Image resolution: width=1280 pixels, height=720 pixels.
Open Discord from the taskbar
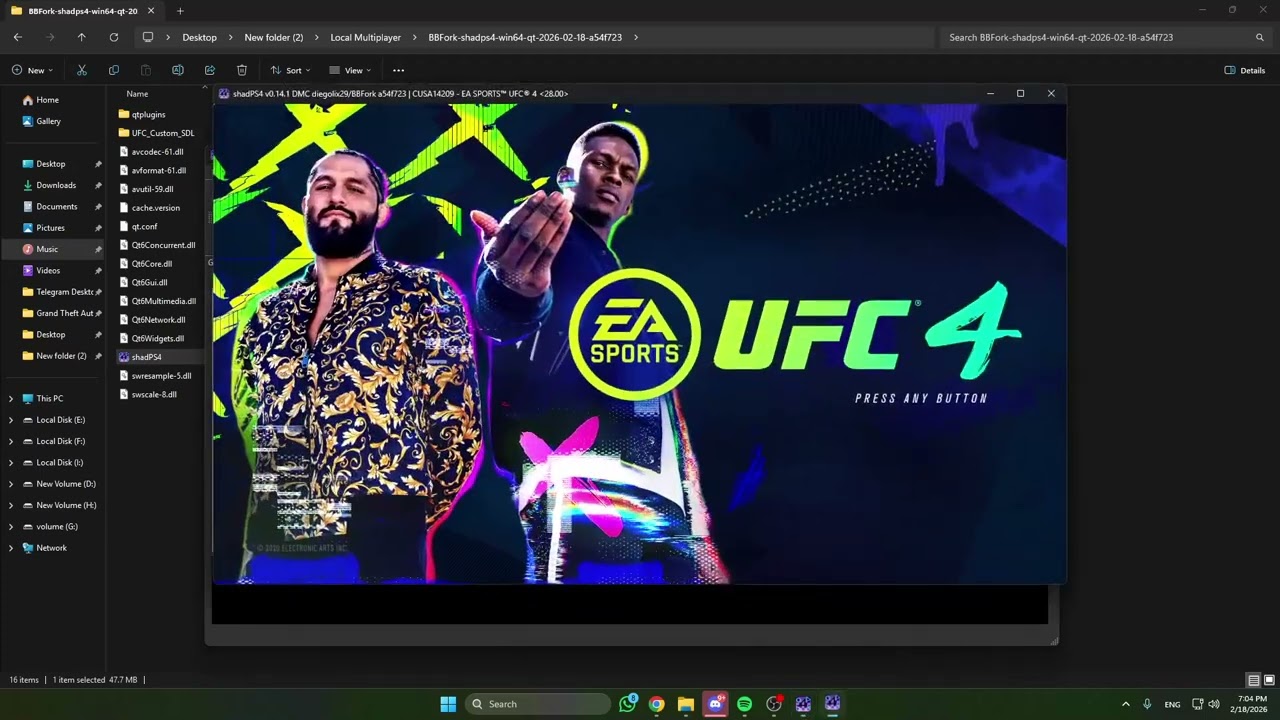[x=715, y=704]
